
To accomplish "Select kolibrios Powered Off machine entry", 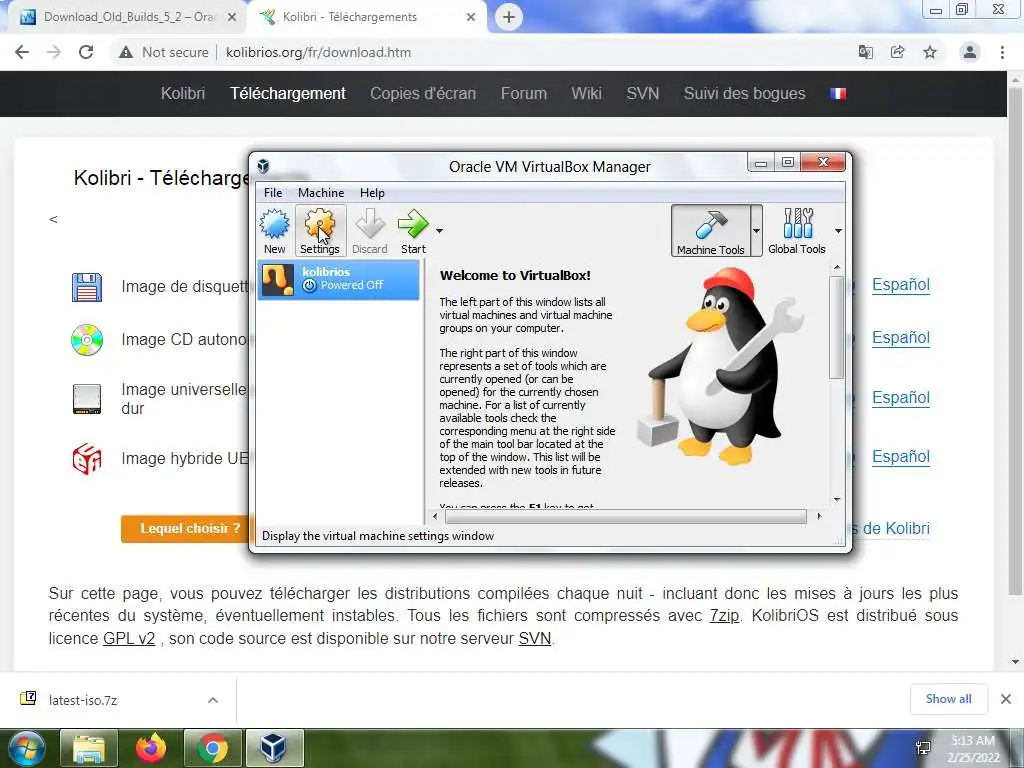I will pyautogui.click(x=338, y=280).
